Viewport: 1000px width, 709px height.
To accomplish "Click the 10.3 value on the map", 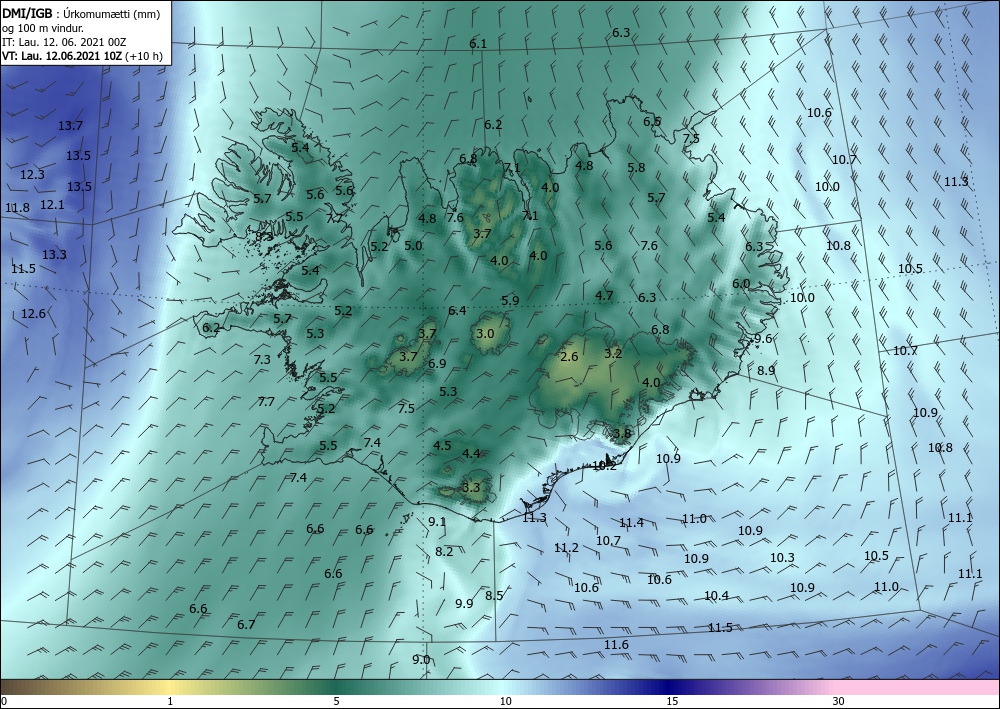I will tap(783, 558).
